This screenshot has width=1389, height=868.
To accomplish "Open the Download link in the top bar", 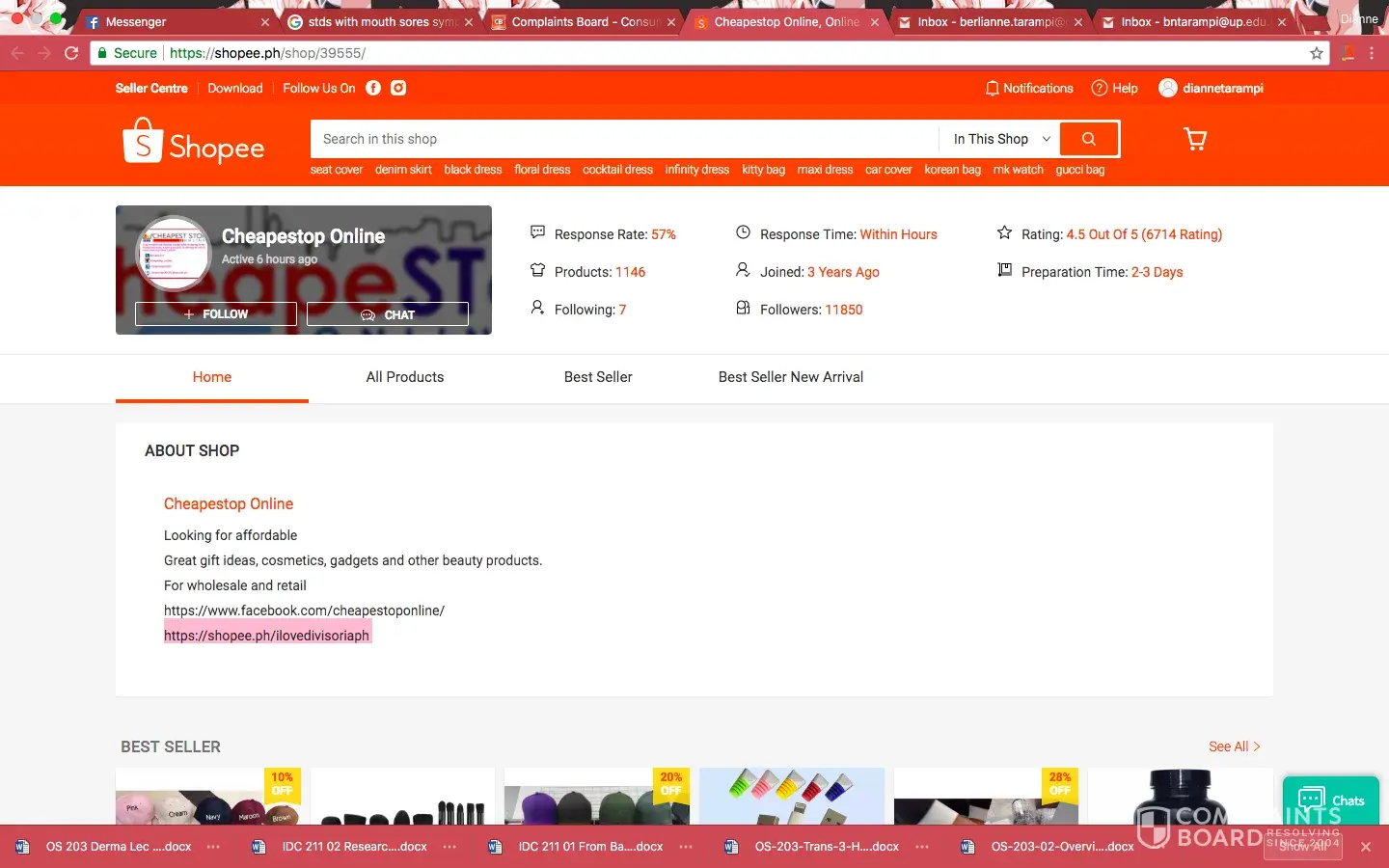I will [235, 88].
